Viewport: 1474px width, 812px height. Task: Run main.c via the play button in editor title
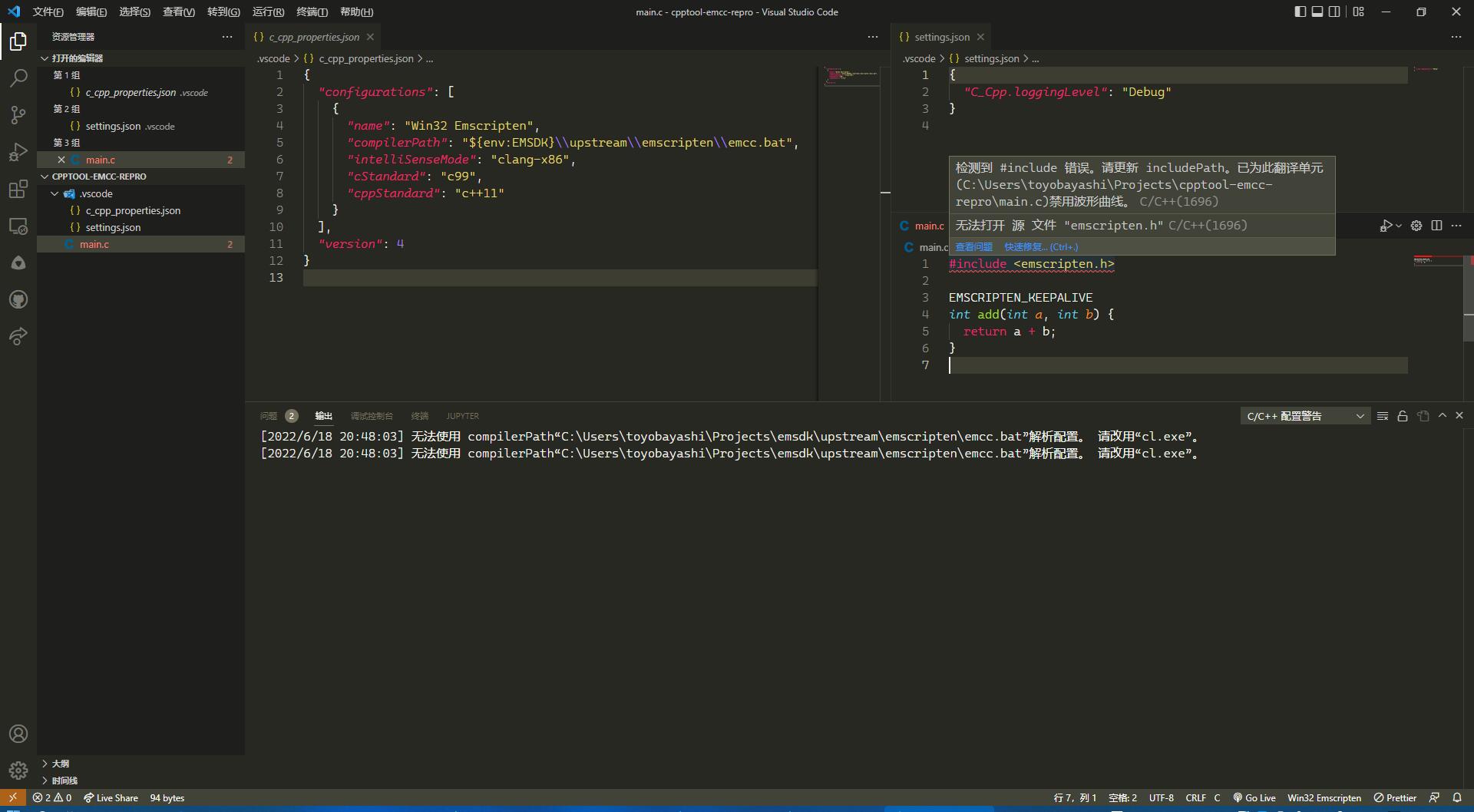(x=1386, y=226)
